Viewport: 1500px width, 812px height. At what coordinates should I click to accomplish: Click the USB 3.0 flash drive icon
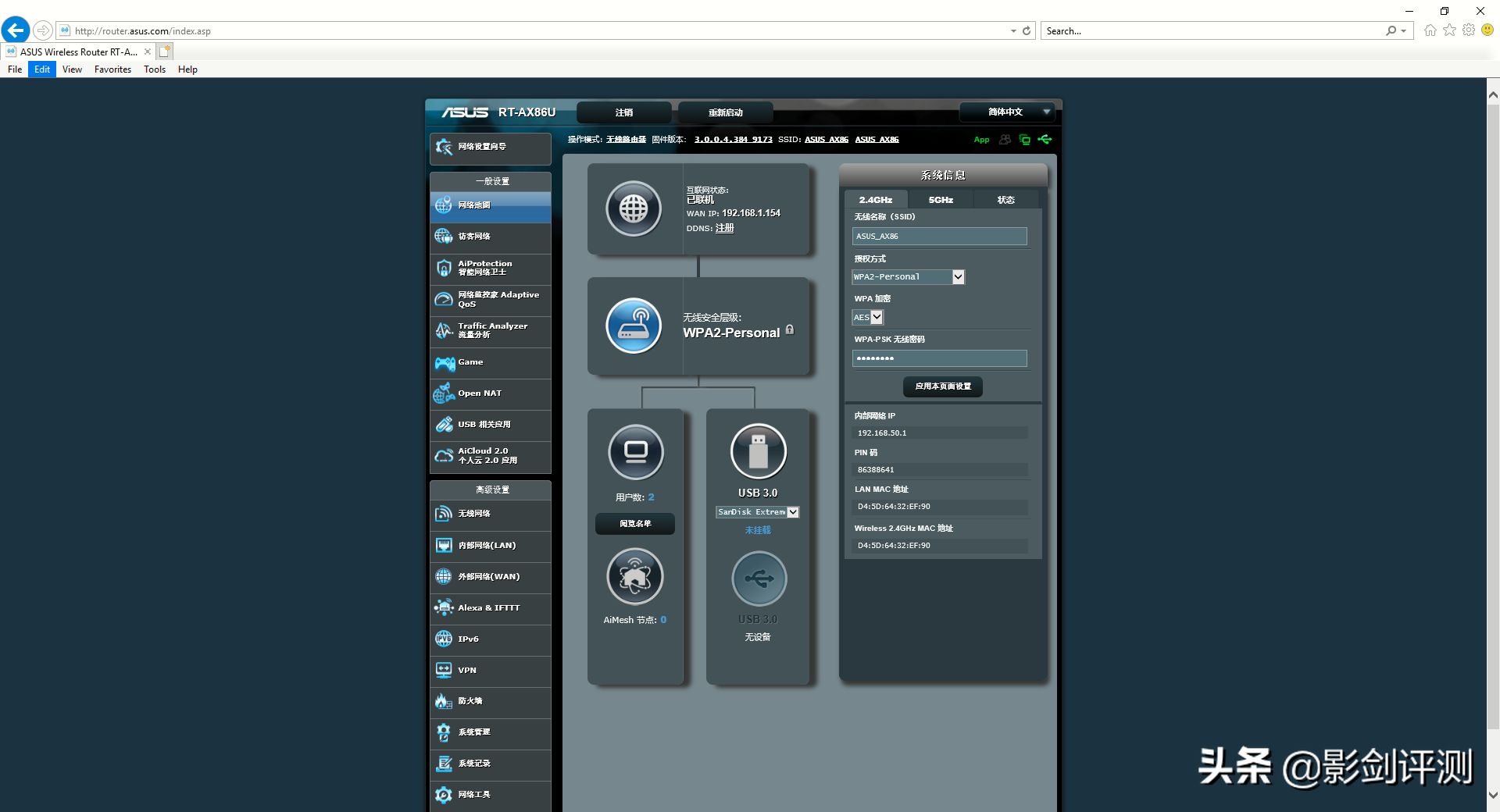click(759, 451)
